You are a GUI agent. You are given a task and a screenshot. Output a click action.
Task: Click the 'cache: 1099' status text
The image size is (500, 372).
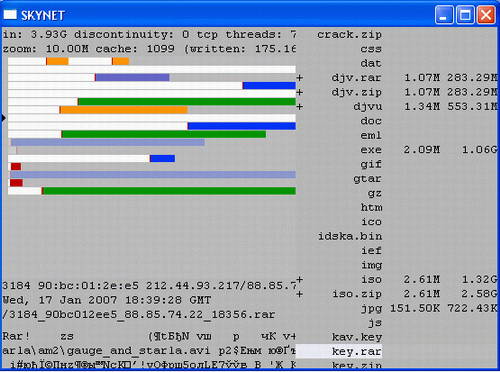tap(135, 49)
